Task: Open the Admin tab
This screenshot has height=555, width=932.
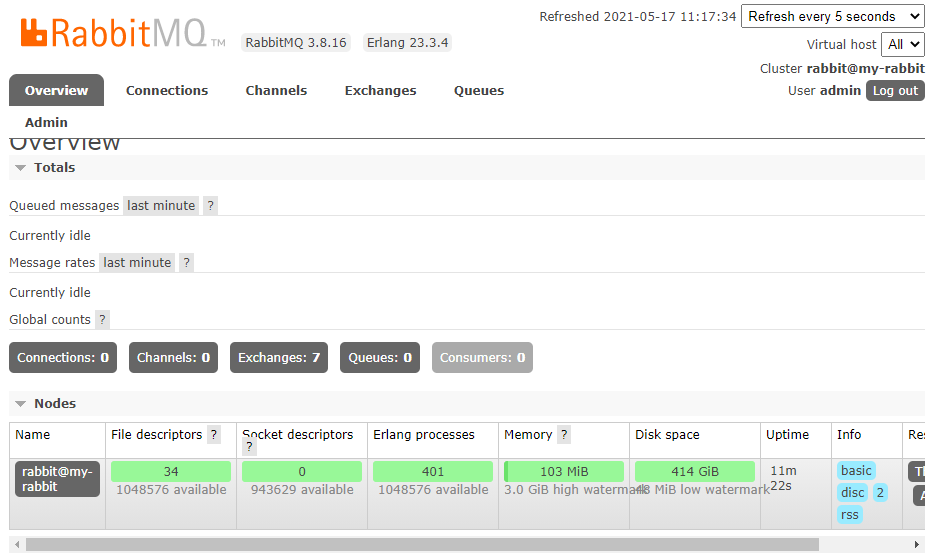Action: pos(46,122)
